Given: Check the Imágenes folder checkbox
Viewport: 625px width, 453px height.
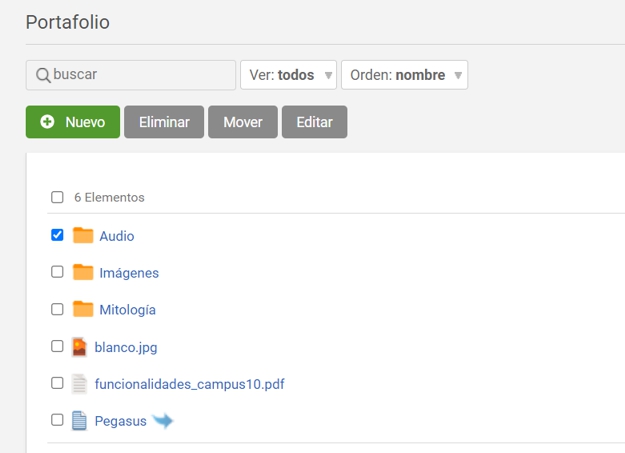Looking at the screenshot, I should 57,272.
